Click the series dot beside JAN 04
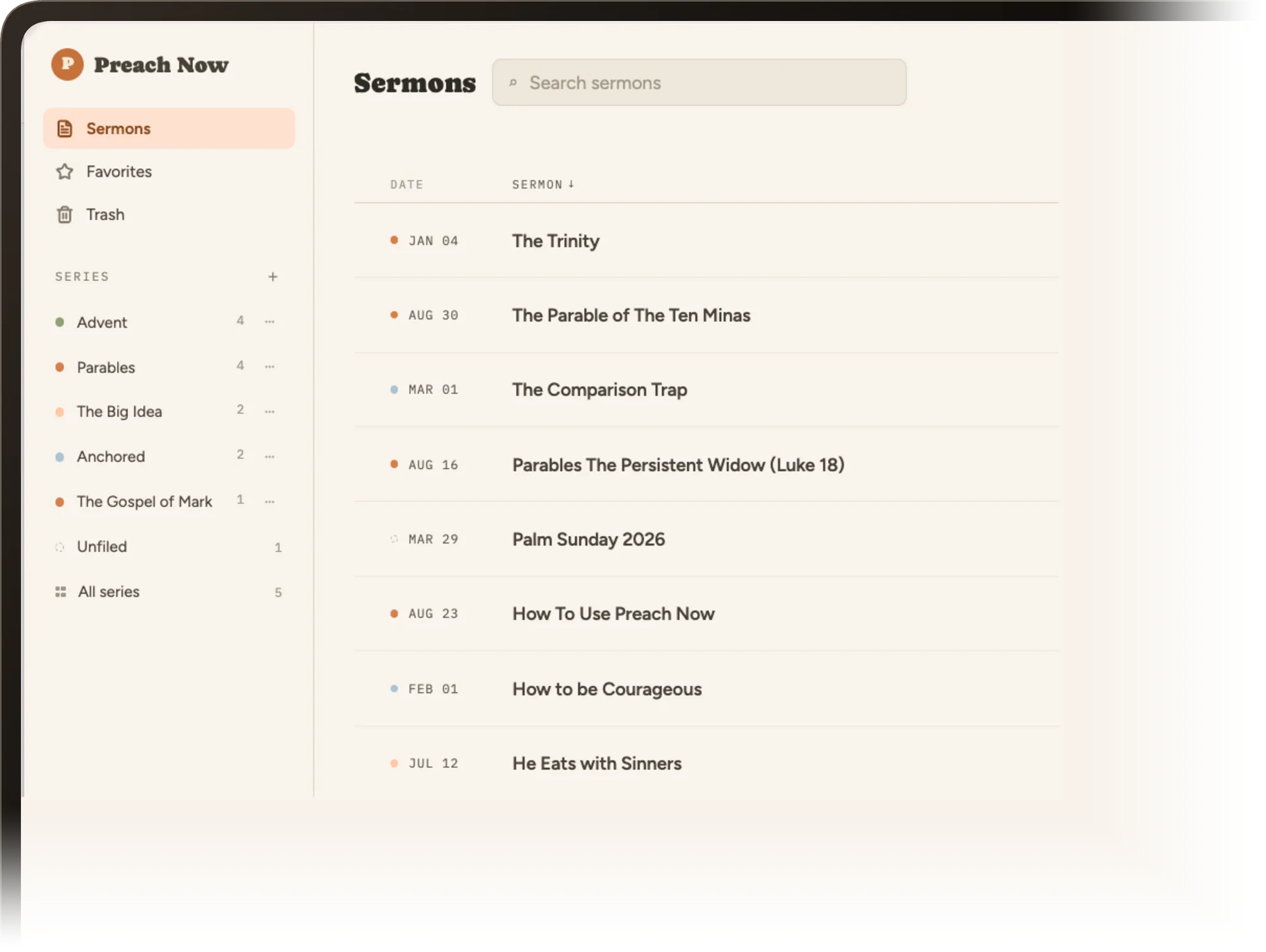The width and height of the screenshot is (1266, 952). 394,240
